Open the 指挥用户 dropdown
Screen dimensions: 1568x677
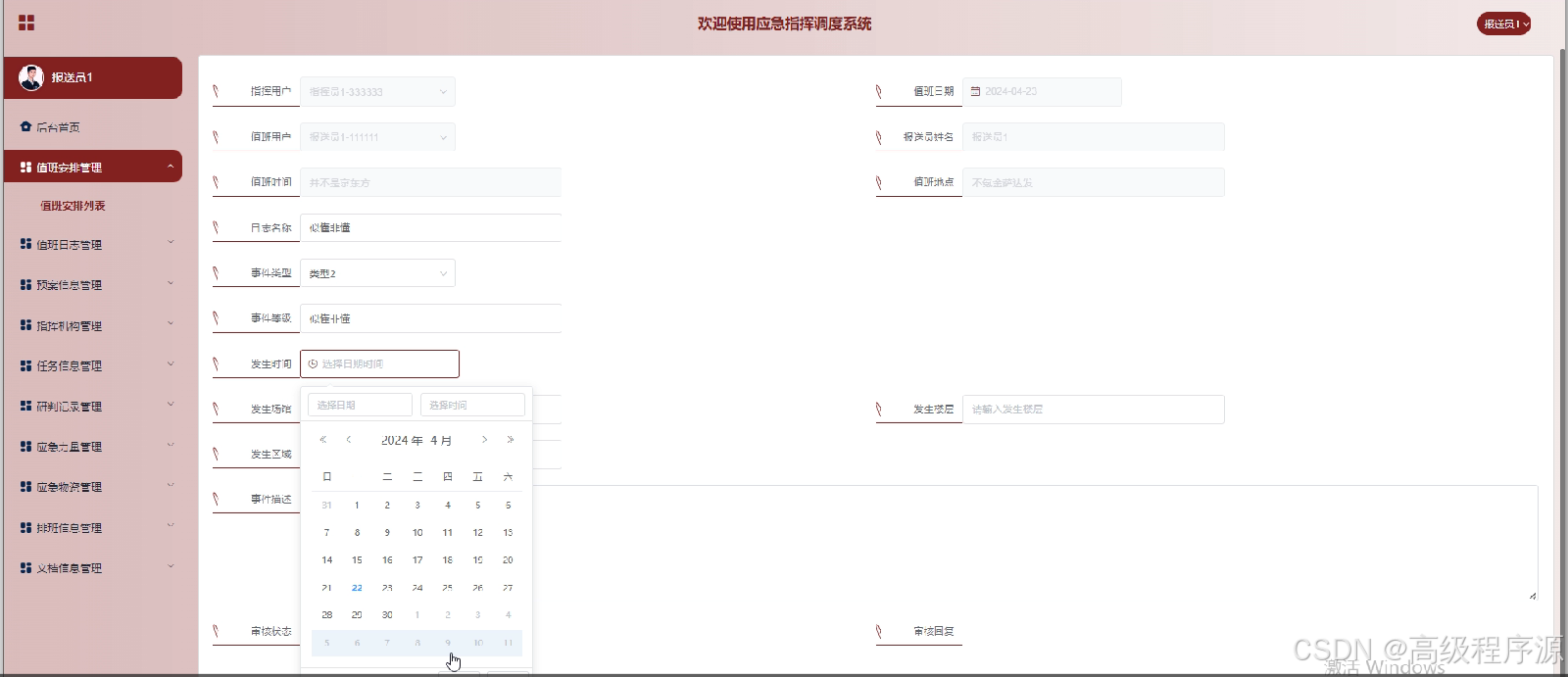pyautogui.click(x=377, y=91)
